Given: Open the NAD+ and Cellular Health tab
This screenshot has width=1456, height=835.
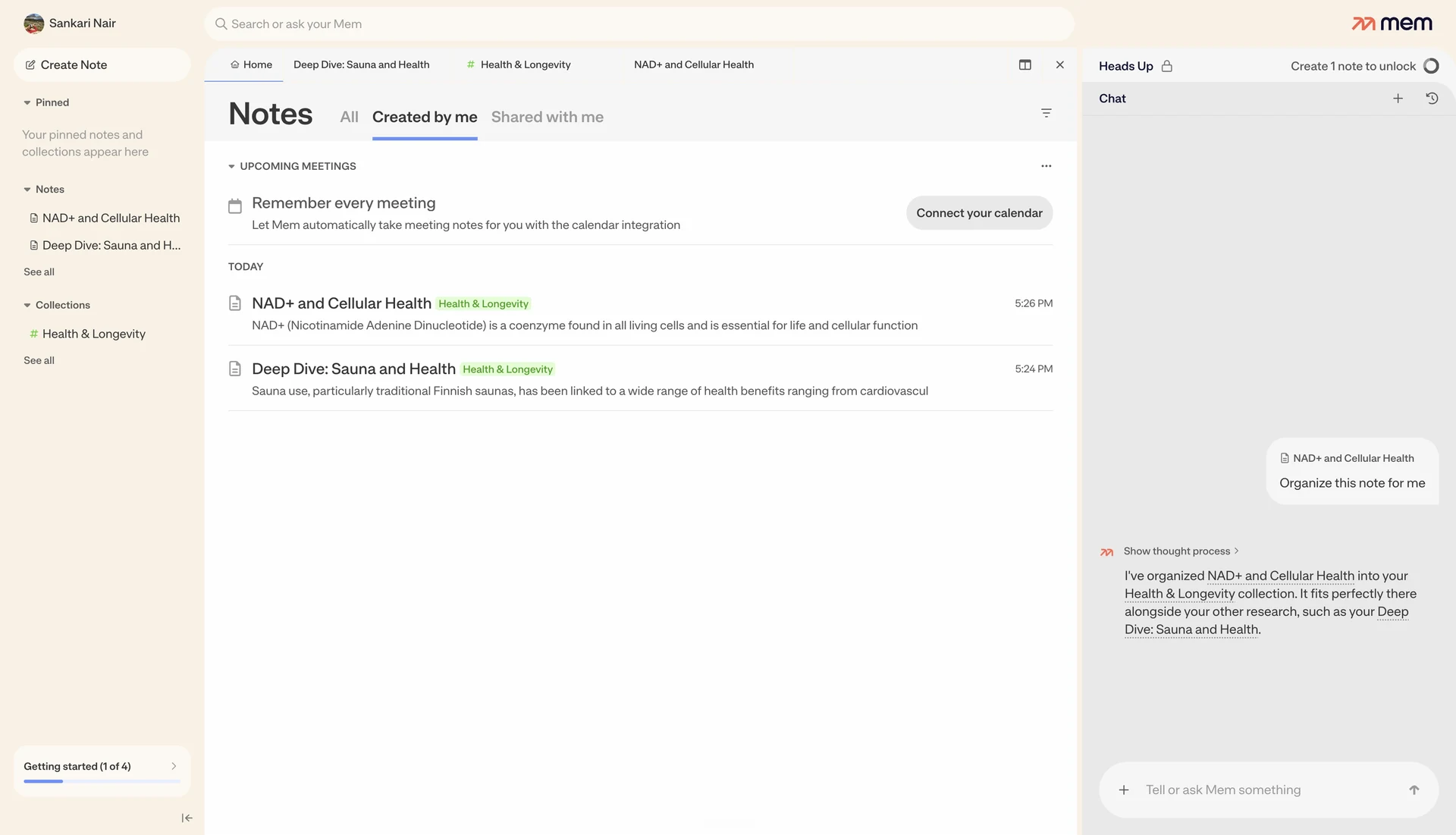Looking at the screenshot, I should [694, 65].
